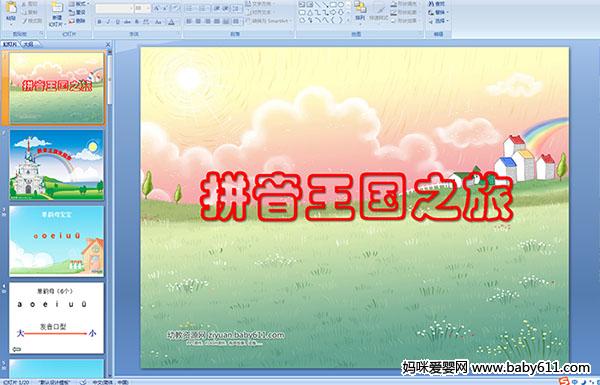Select the oval shape in shapes gallery

pos(342,5)
